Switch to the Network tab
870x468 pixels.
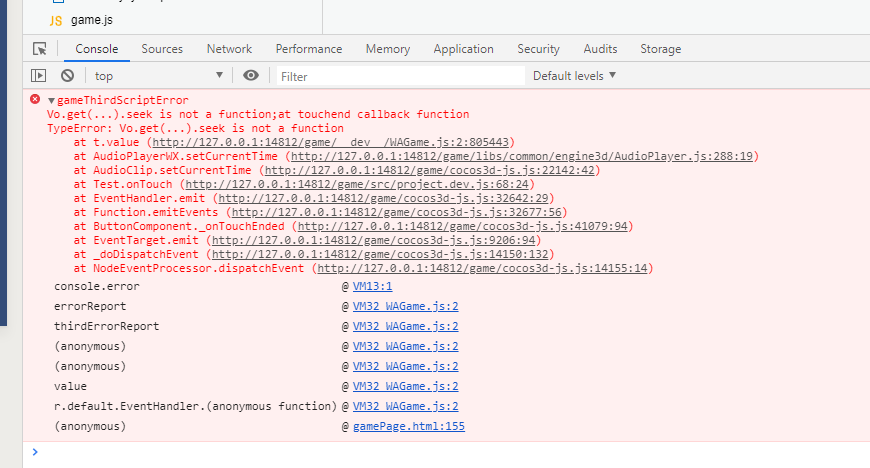click(229, 49)
